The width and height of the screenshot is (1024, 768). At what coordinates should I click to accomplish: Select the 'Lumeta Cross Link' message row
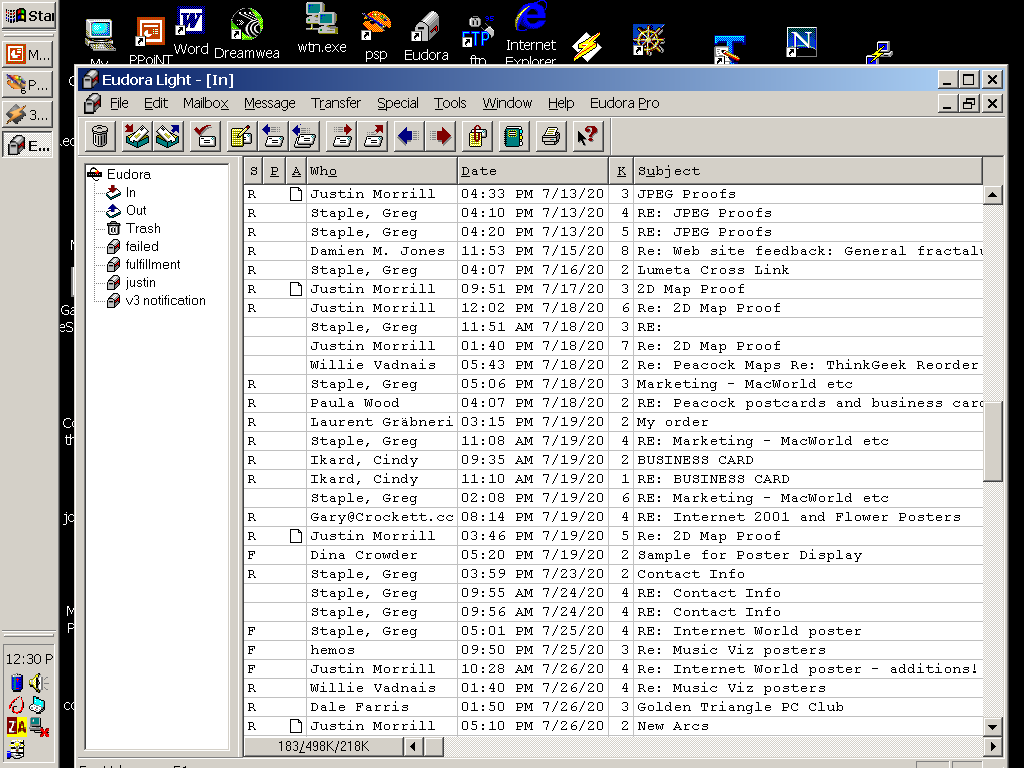point(613,270)
